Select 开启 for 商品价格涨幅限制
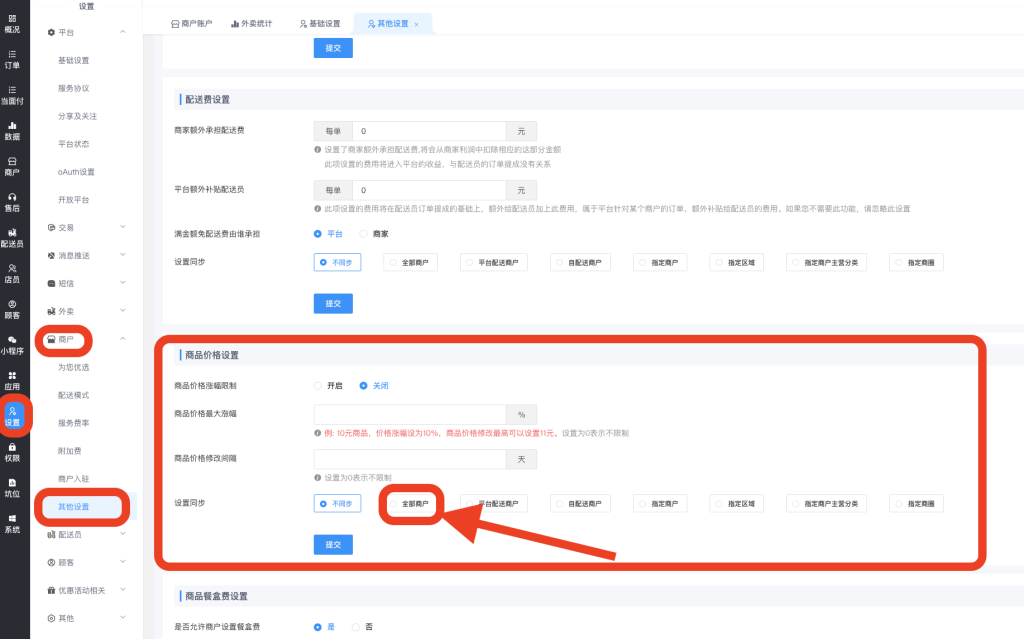This screenshot has width=1024, height=639. pos(319,385)
